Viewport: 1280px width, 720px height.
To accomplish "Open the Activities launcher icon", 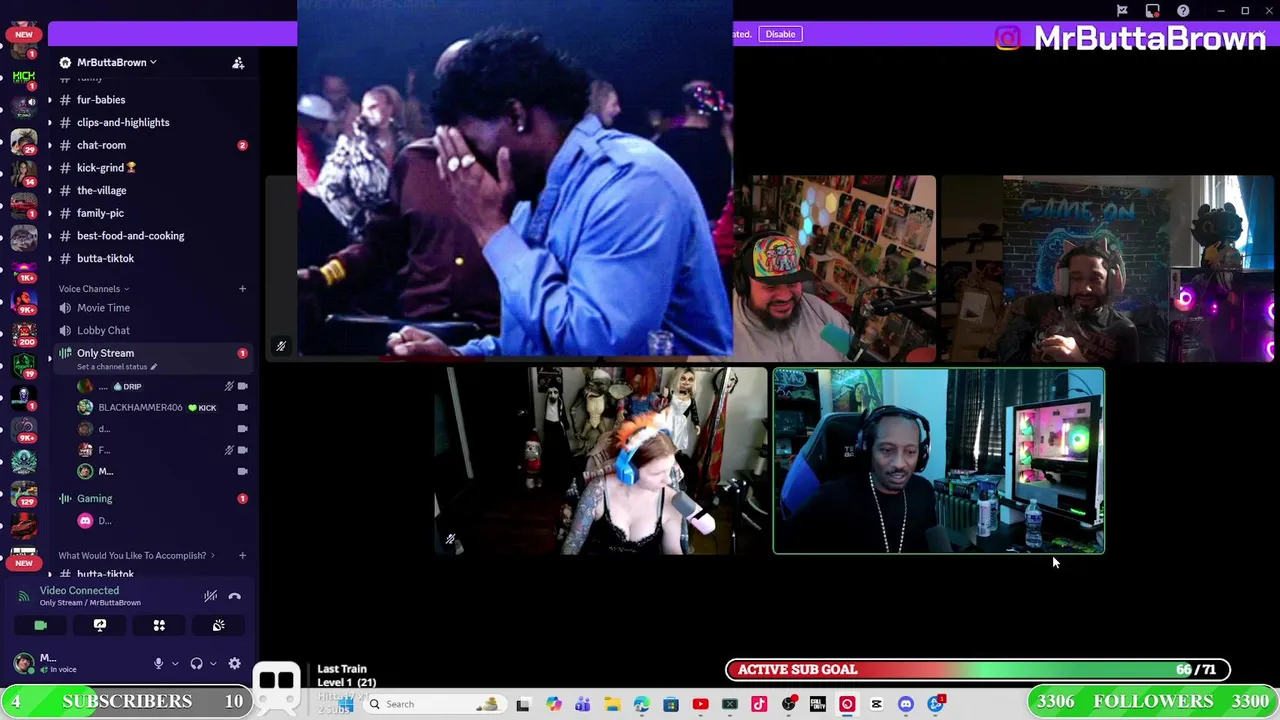I will coord(159,625).
